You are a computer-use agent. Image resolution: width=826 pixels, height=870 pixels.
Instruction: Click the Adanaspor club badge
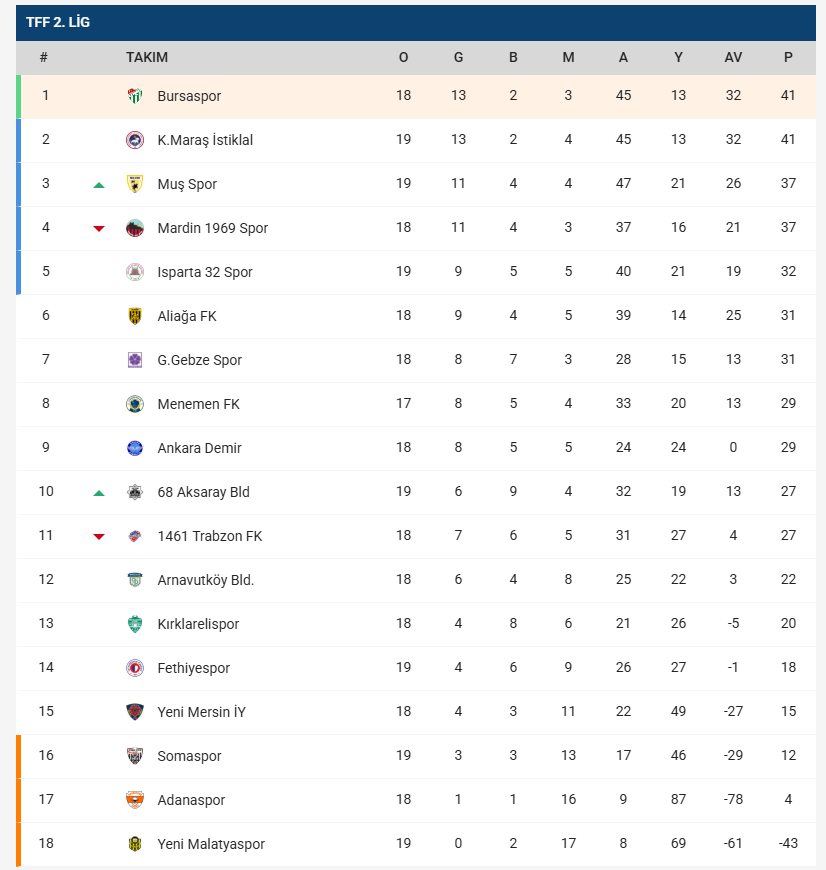135,800
